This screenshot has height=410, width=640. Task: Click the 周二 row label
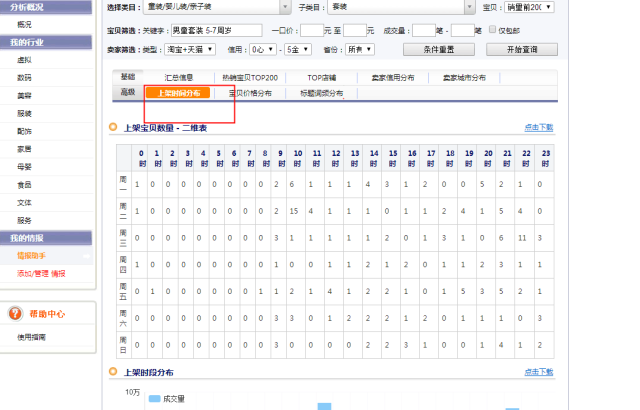[123, 211]
